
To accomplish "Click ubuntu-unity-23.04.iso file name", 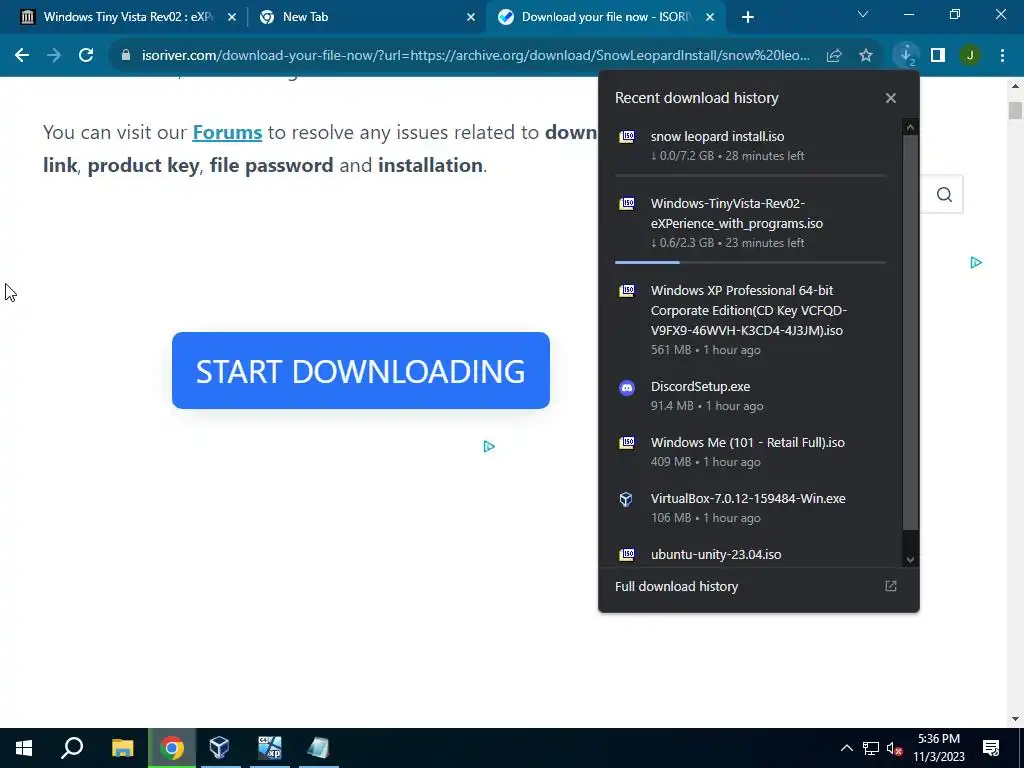I will pyautogui.click(x=716, y=554).
